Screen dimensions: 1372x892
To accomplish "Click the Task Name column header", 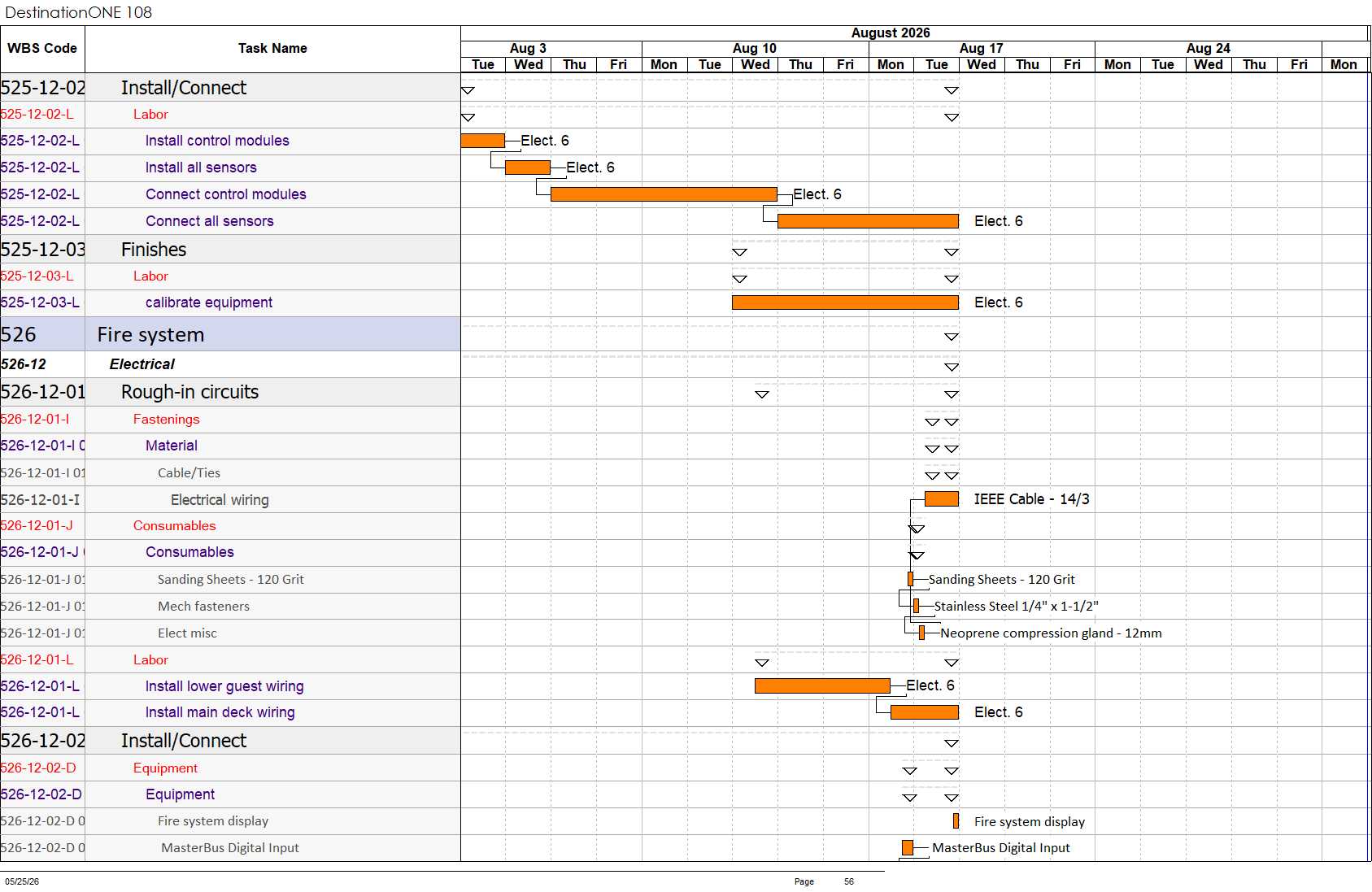I will coord(272,49).
